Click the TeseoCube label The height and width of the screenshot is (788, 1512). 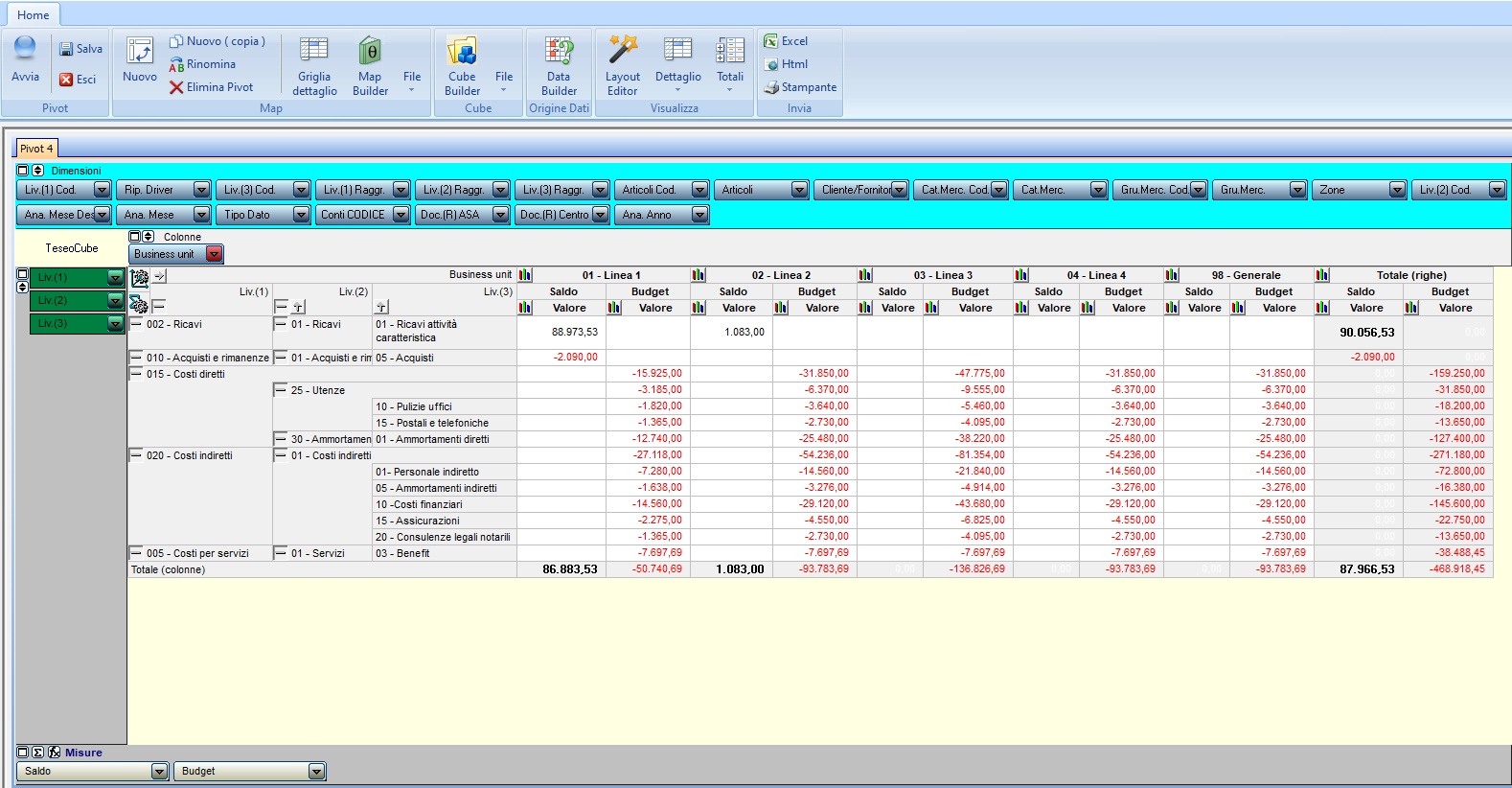coord(72,248)
